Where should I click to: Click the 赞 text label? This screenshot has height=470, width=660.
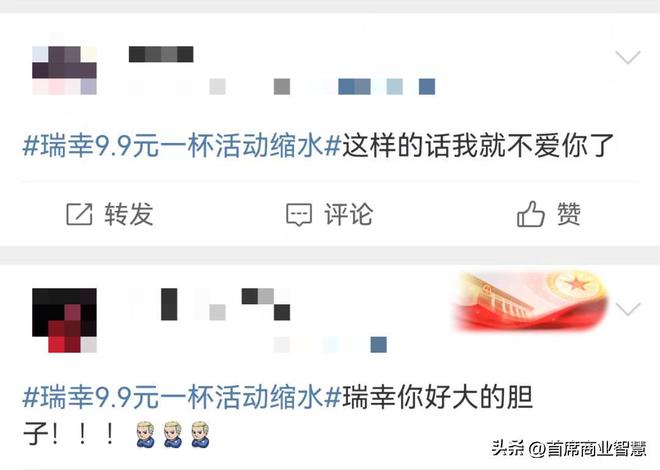pyautogui.click(x=569, y=214)
